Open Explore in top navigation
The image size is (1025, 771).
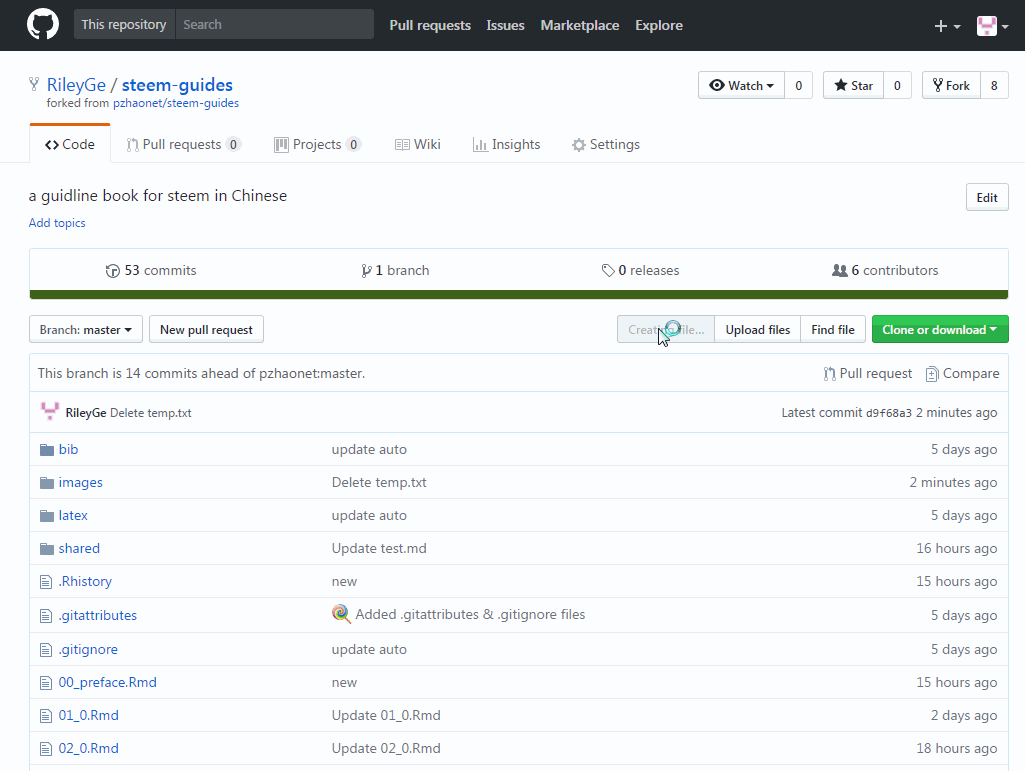pos(659,26)
